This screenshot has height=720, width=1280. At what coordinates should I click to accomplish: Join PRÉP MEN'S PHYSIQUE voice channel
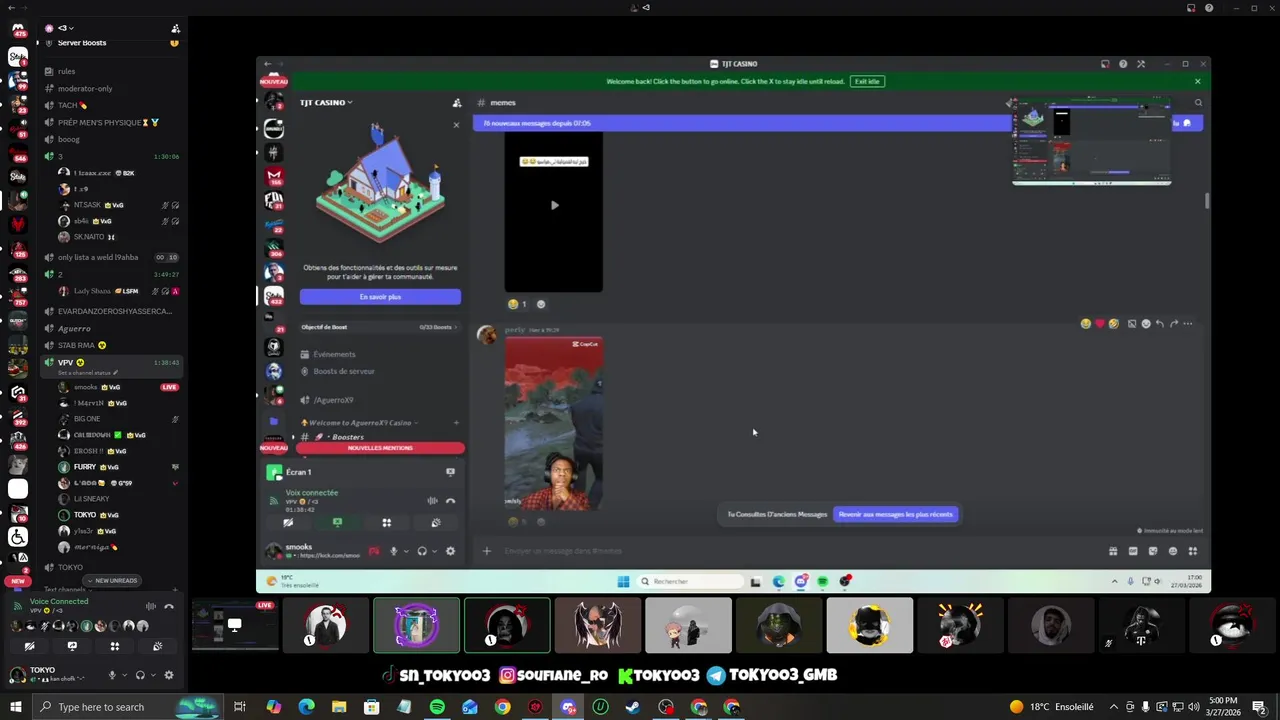110,122
